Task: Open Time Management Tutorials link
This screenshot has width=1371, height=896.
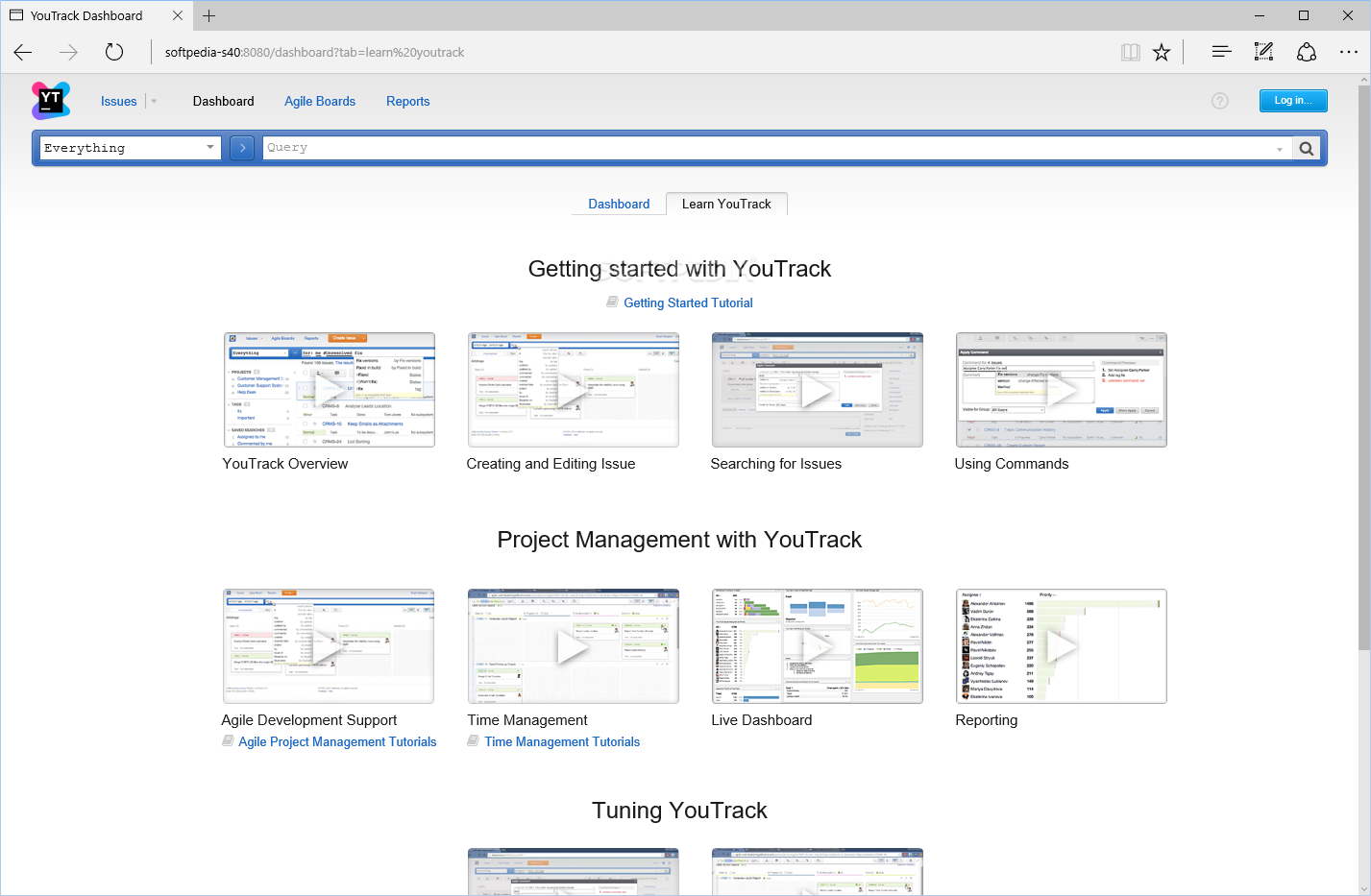Action: pos(562,741)
